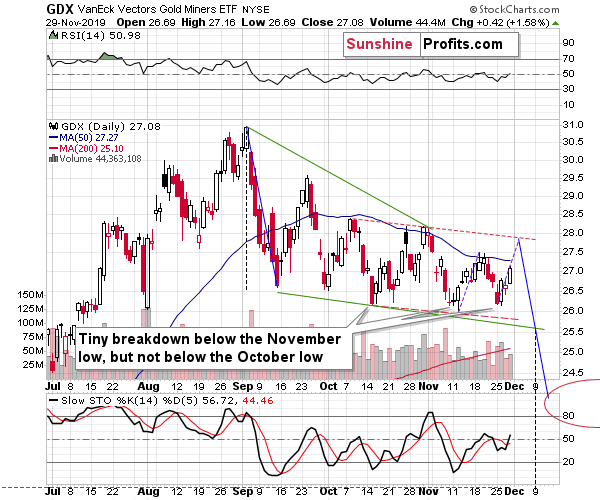Click the Oct label under the stochastic panel
This screenshot has width=600, height=500.
tap(328, 491)
